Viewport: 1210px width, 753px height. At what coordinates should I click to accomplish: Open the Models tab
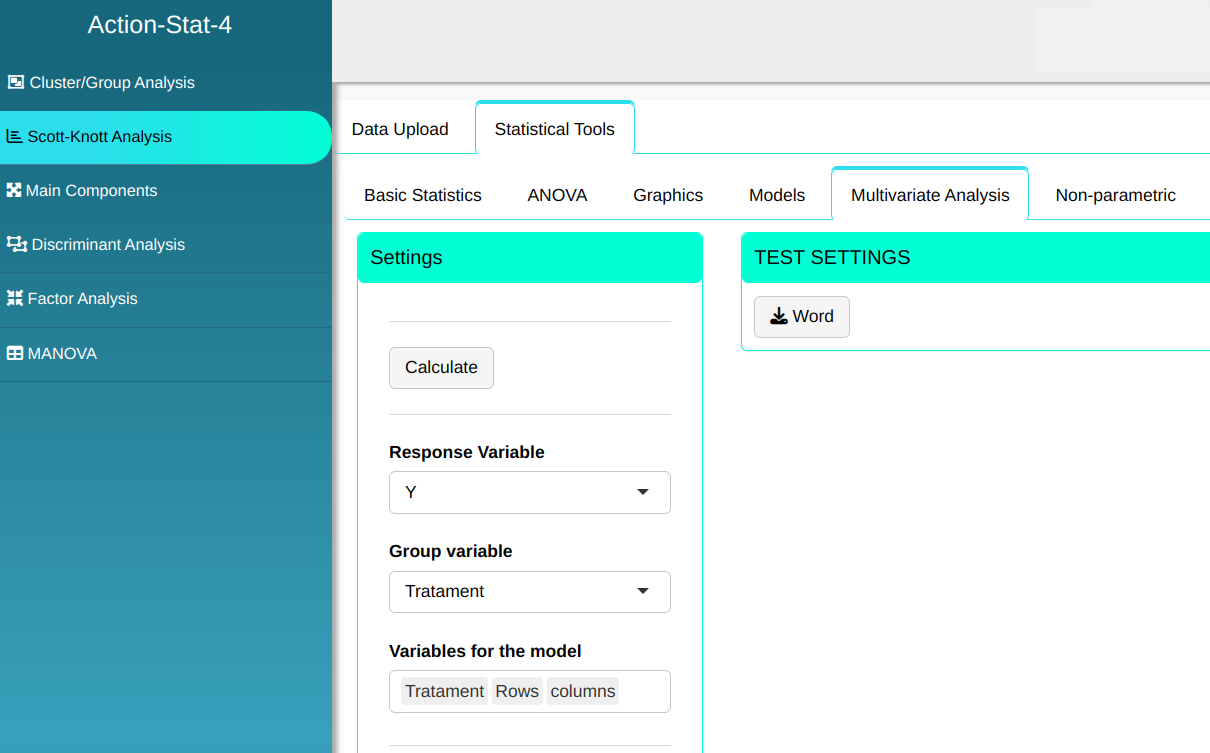tap(776, 195)
